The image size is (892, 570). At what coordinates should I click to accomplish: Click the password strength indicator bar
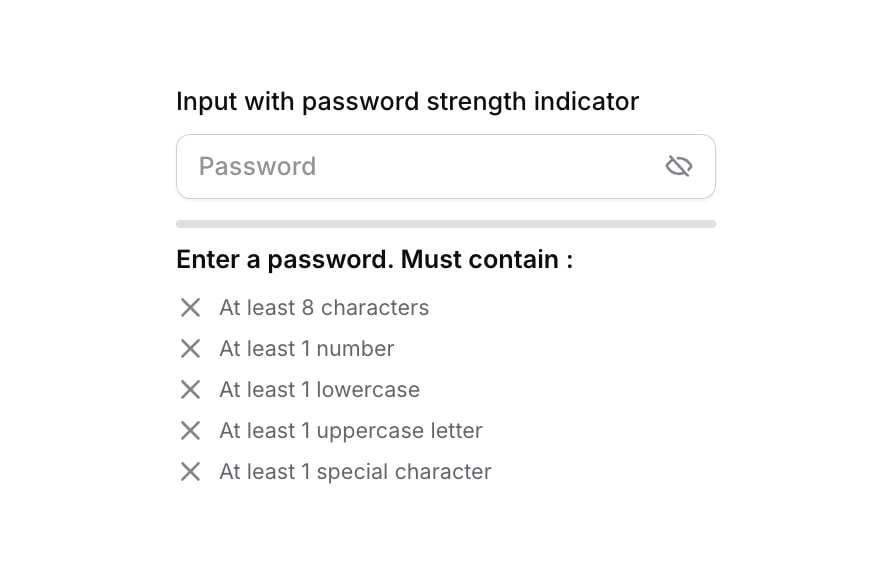[x=445, y=224]
